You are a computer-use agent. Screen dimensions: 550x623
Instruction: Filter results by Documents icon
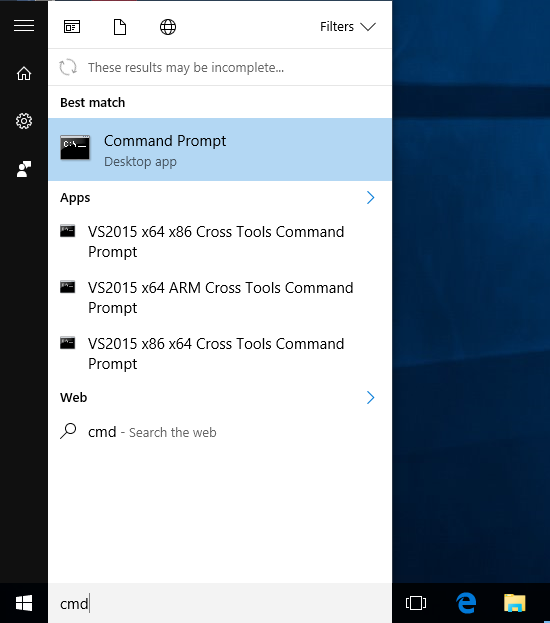coord(120,27)
